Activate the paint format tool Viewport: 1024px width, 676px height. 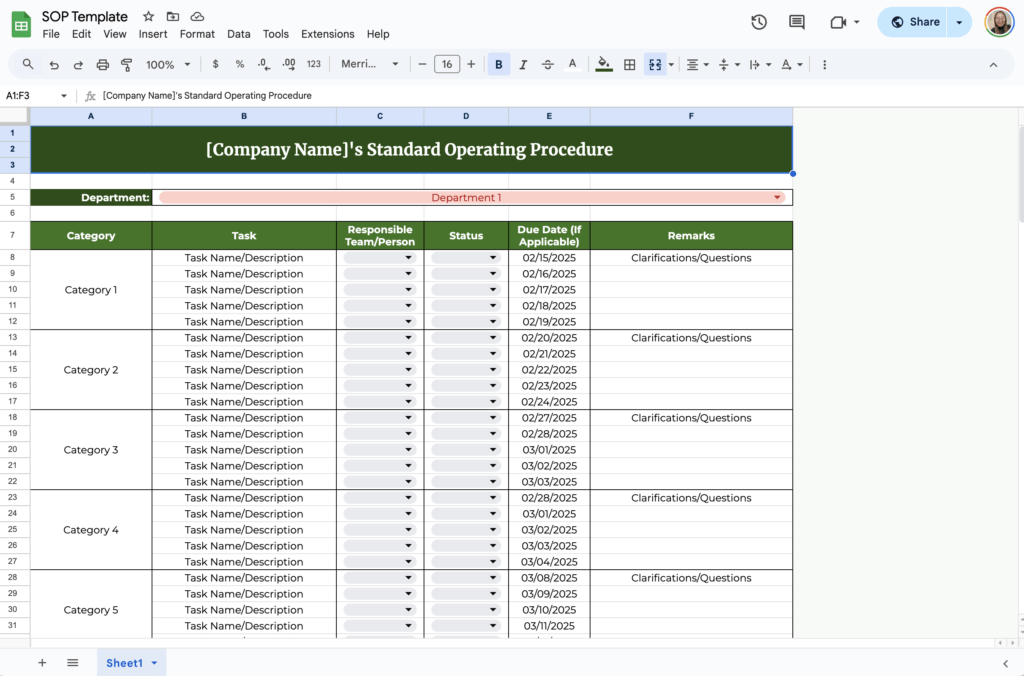coord(127,64)
